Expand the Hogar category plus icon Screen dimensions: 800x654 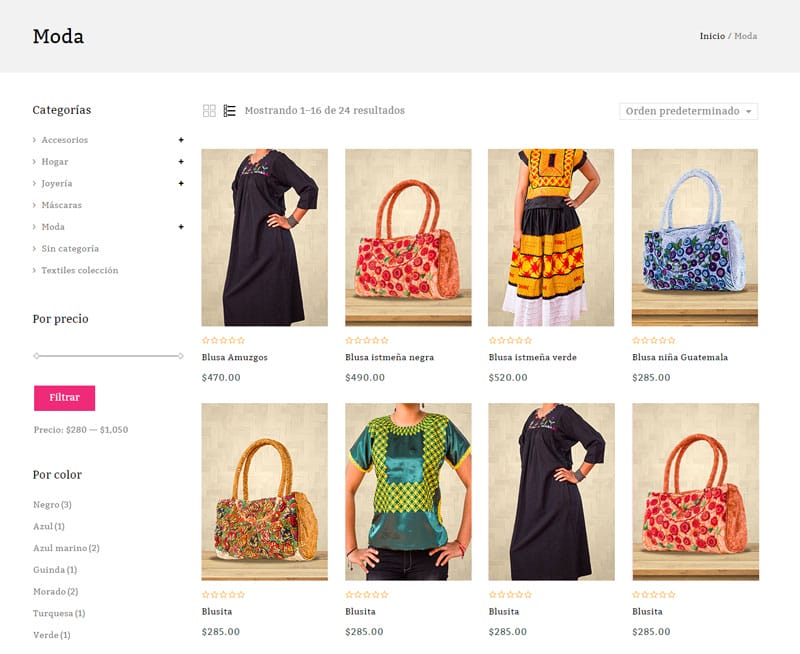181,162
